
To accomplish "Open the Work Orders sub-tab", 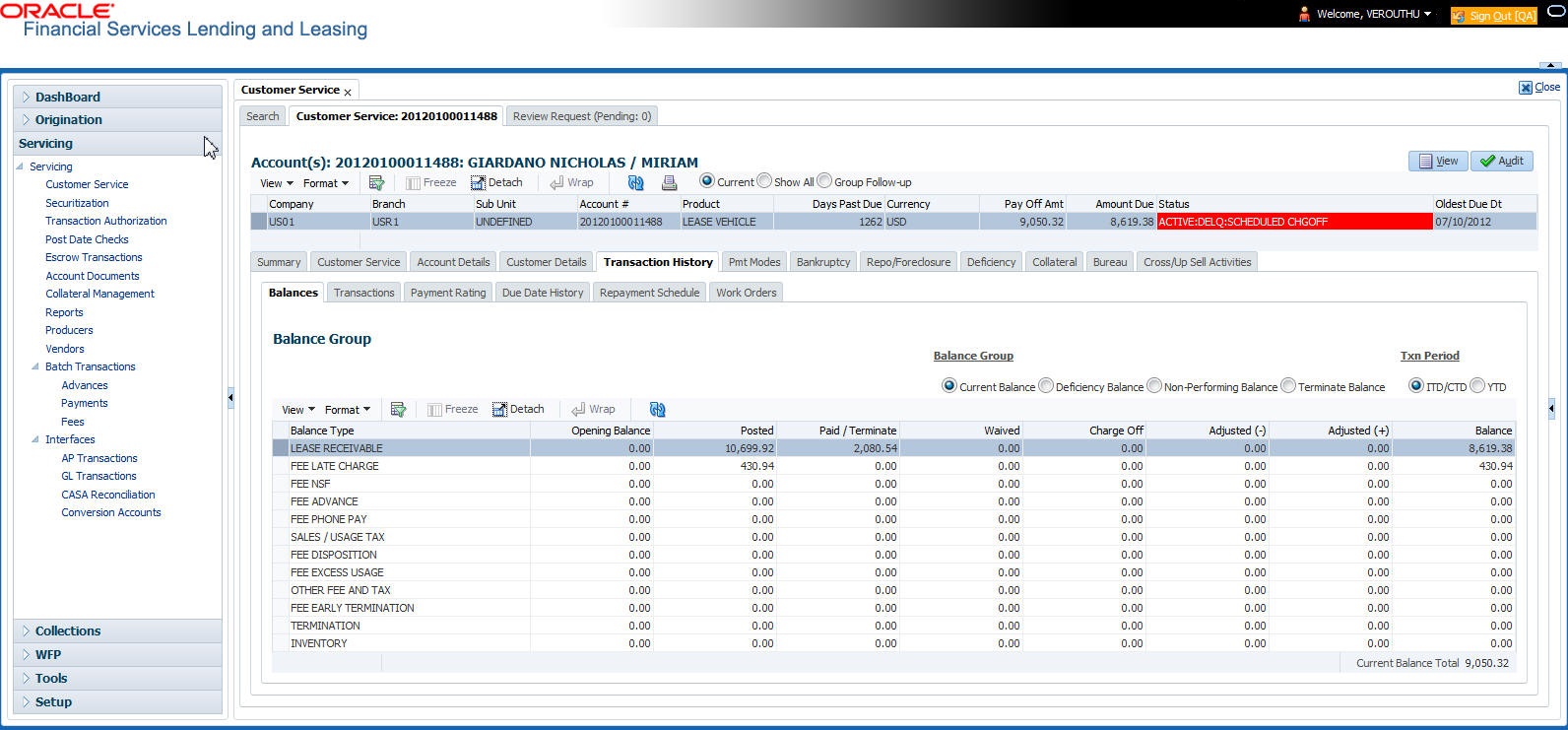I will tap(746, 293).
